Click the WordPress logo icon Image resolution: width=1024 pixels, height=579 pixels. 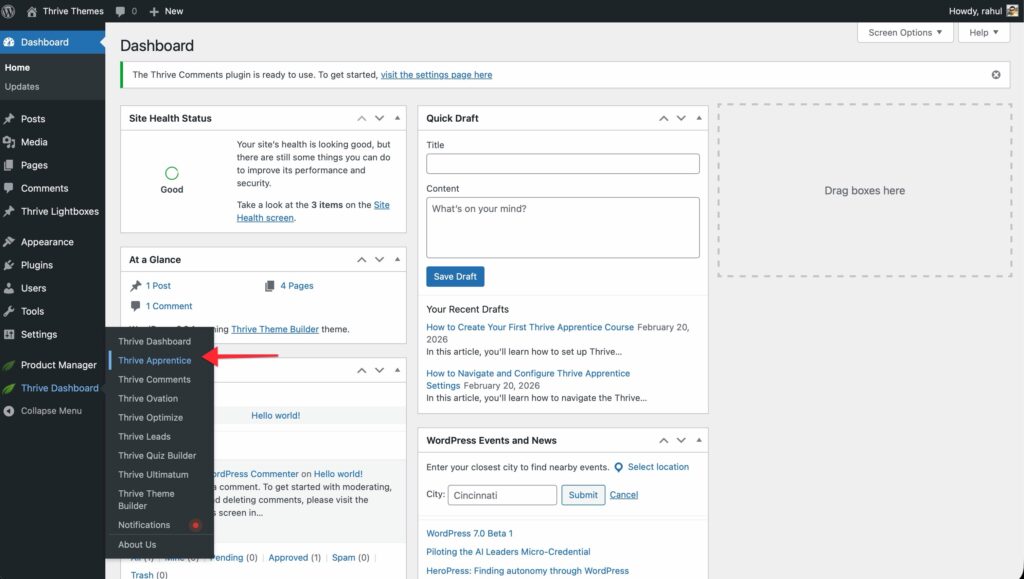[x=9, y=11]
